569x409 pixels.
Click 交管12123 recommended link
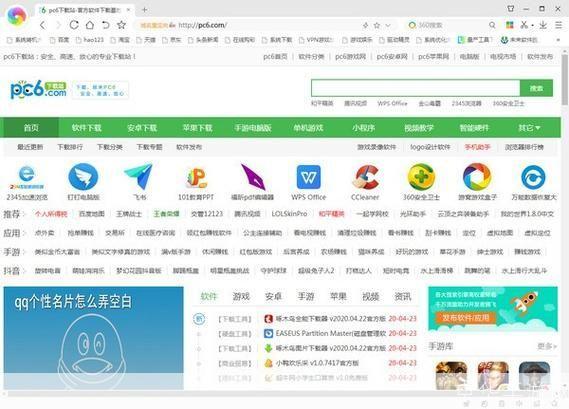[207, 214]
